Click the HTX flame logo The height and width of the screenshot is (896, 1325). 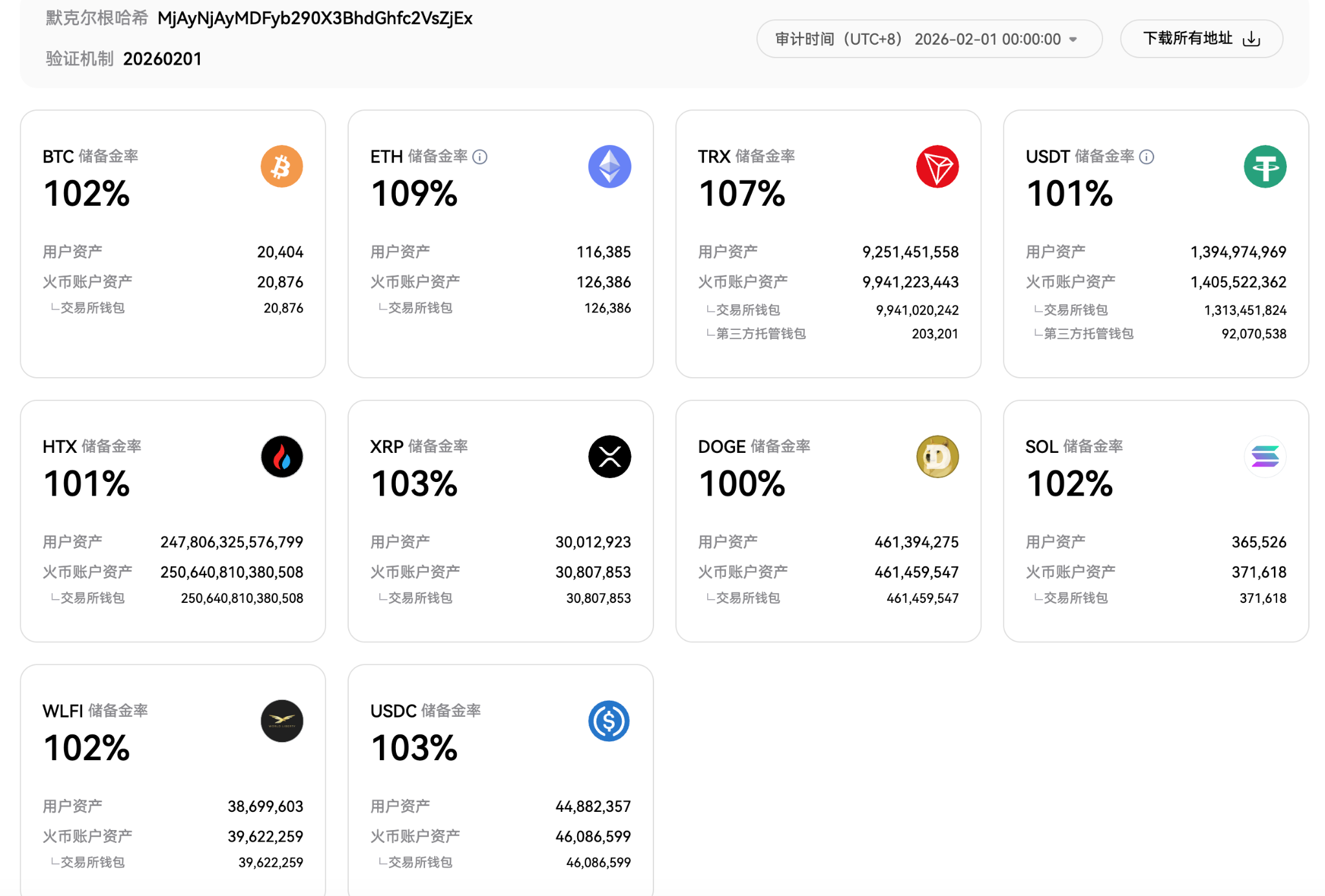coord(281,456)
